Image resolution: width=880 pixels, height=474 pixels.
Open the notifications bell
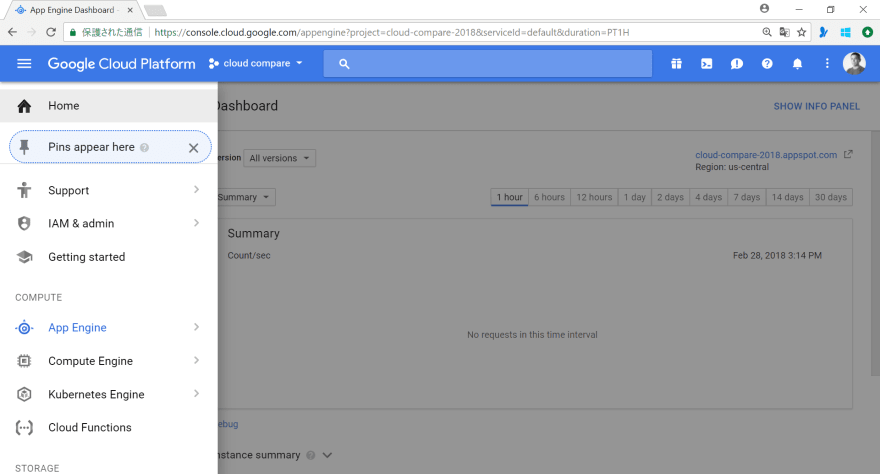[797, 63]
